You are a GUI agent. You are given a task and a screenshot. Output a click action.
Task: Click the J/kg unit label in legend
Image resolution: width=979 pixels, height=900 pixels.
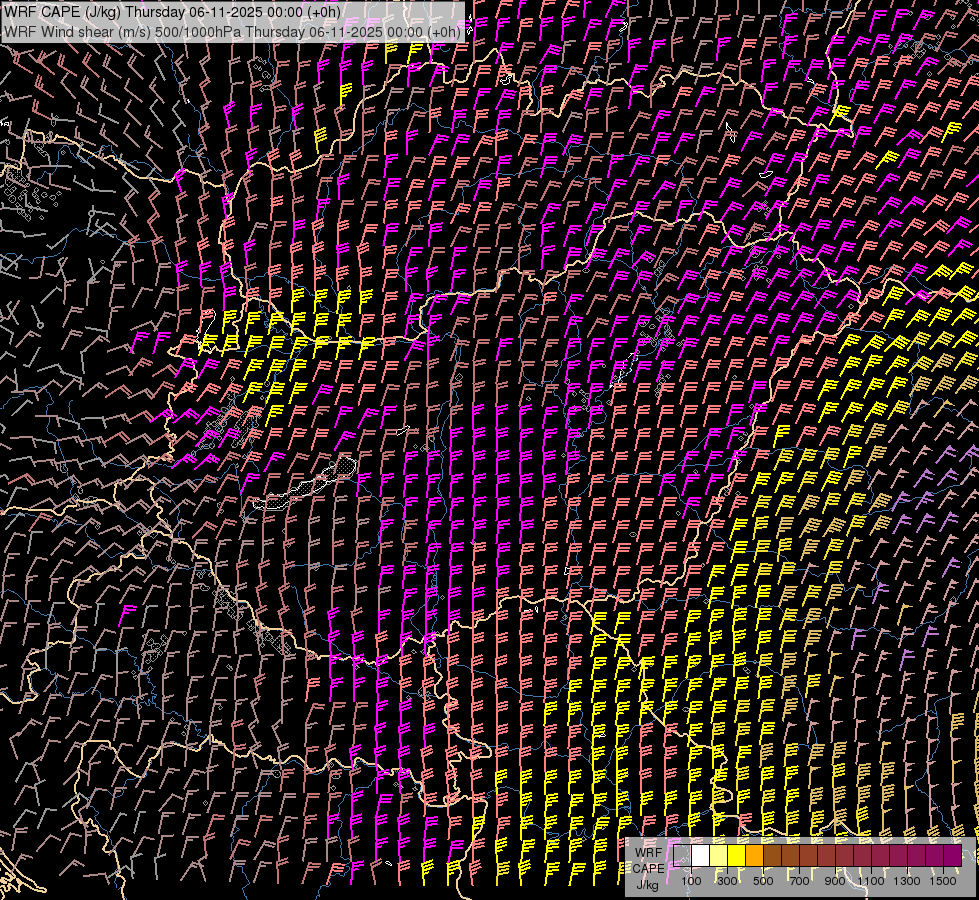point(647,884)
